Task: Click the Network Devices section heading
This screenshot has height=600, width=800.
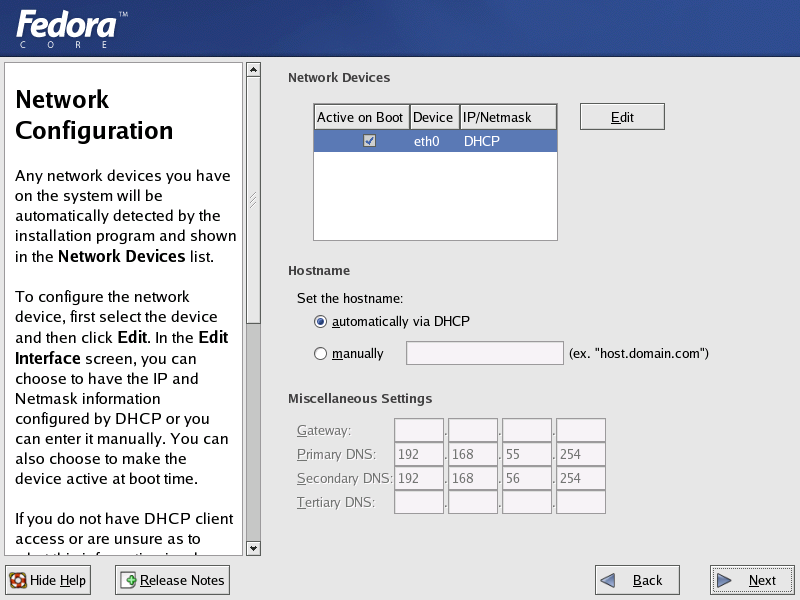Action: (339, 78)
